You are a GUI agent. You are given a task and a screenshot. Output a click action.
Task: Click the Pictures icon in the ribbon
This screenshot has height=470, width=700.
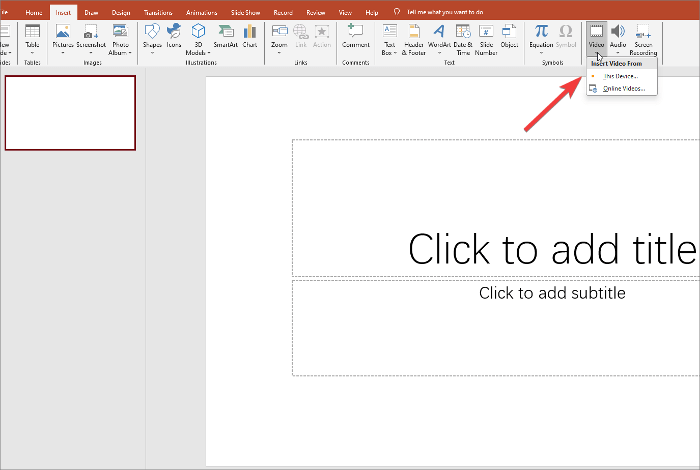62,38
